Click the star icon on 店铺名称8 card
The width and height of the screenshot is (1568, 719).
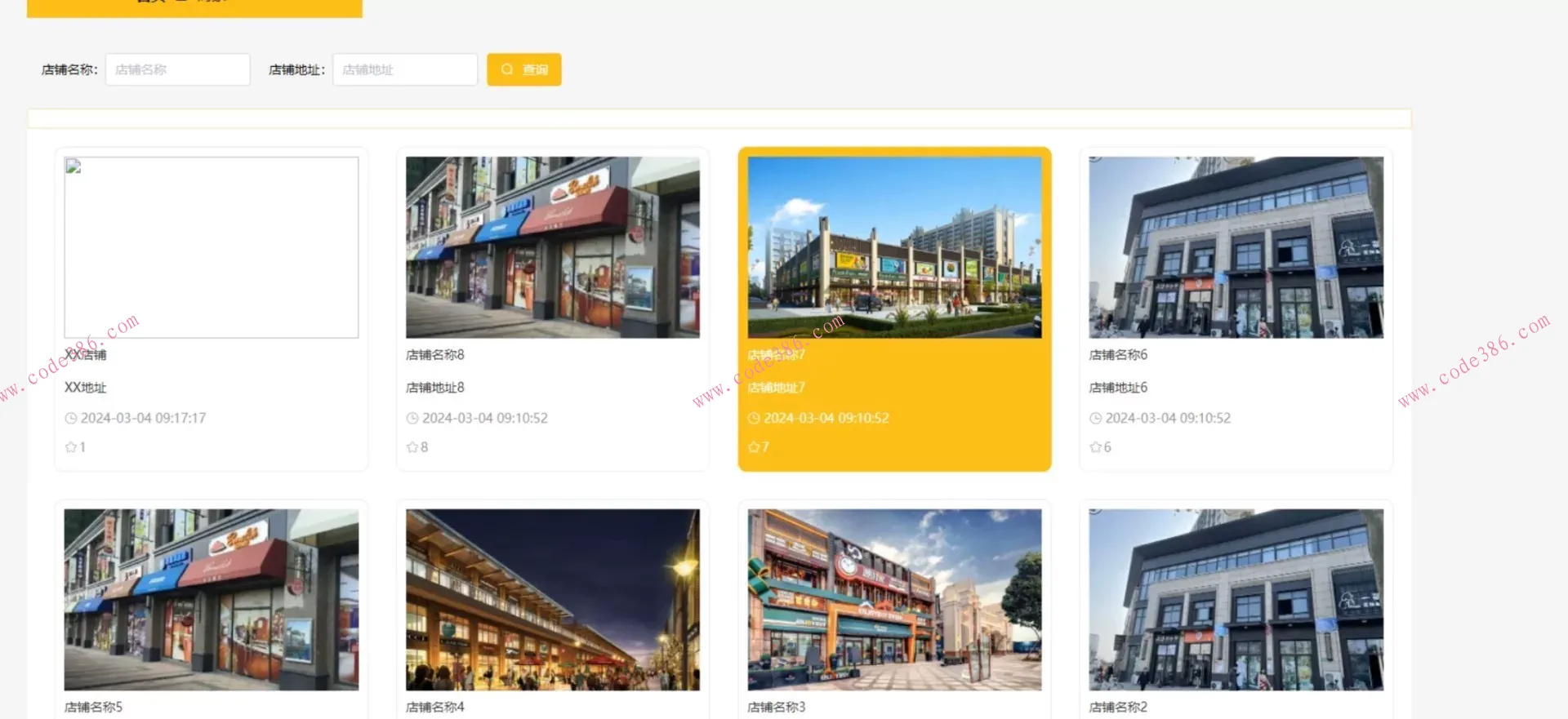click(x=412, y=447)
